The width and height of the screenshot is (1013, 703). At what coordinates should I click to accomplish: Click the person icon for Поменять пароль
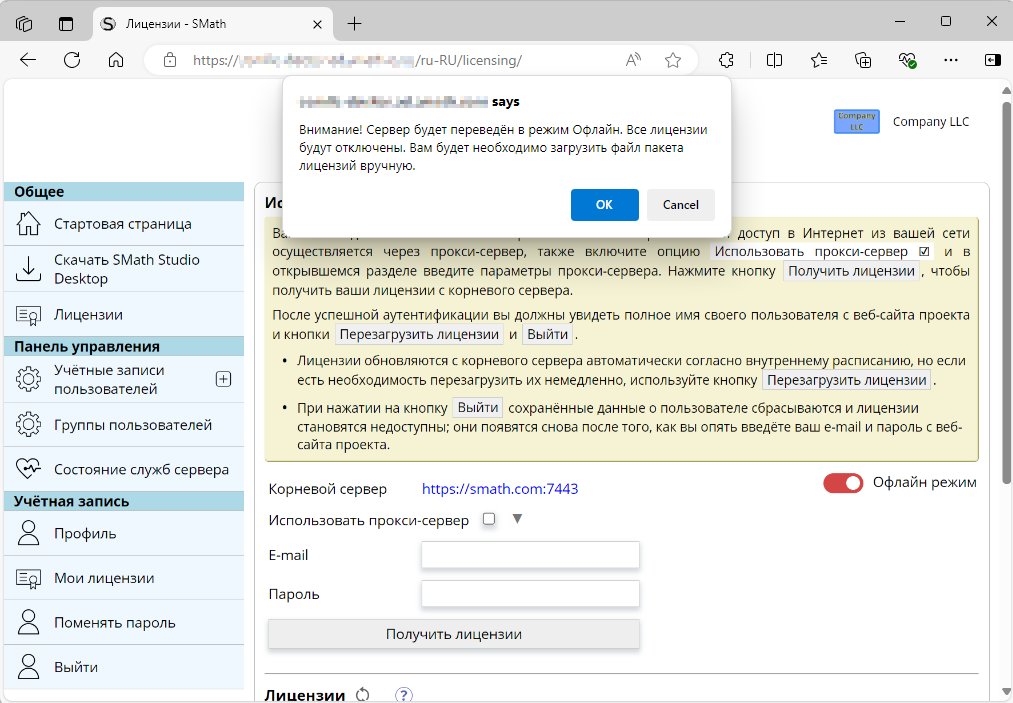(28, 622)
